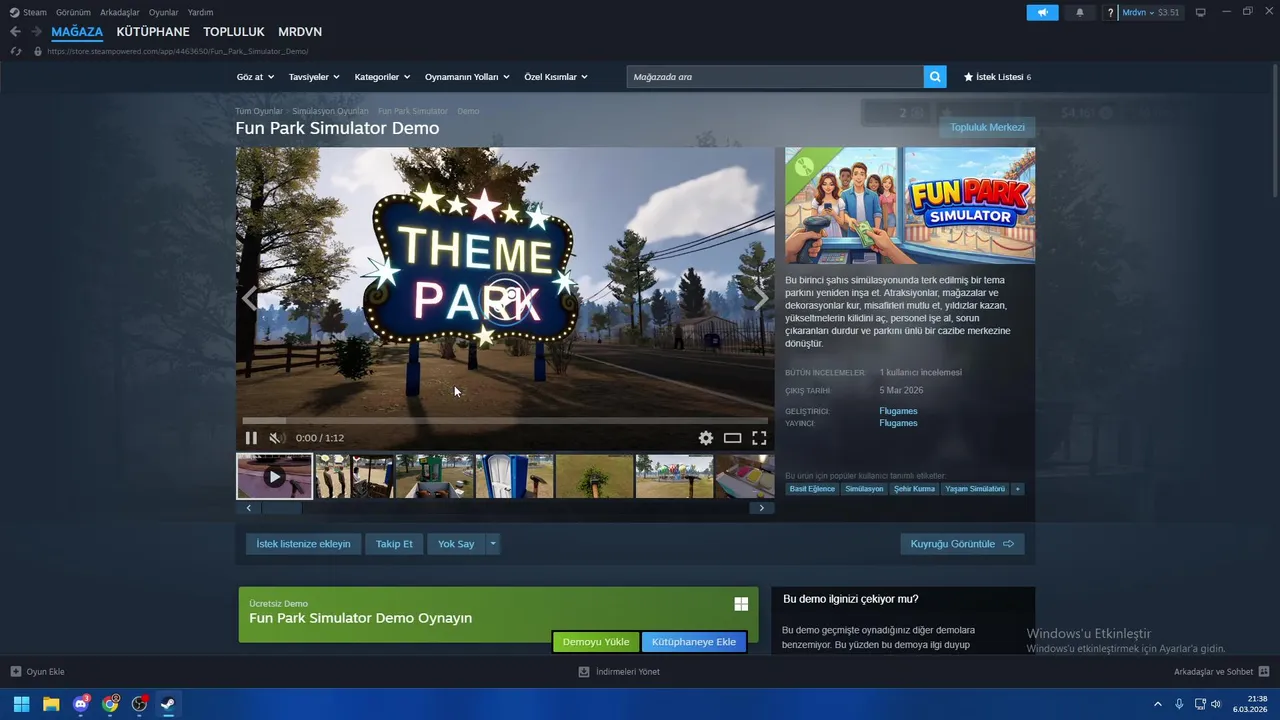Click Tüm Oyunlar breadcrumb

coord(259,111)
